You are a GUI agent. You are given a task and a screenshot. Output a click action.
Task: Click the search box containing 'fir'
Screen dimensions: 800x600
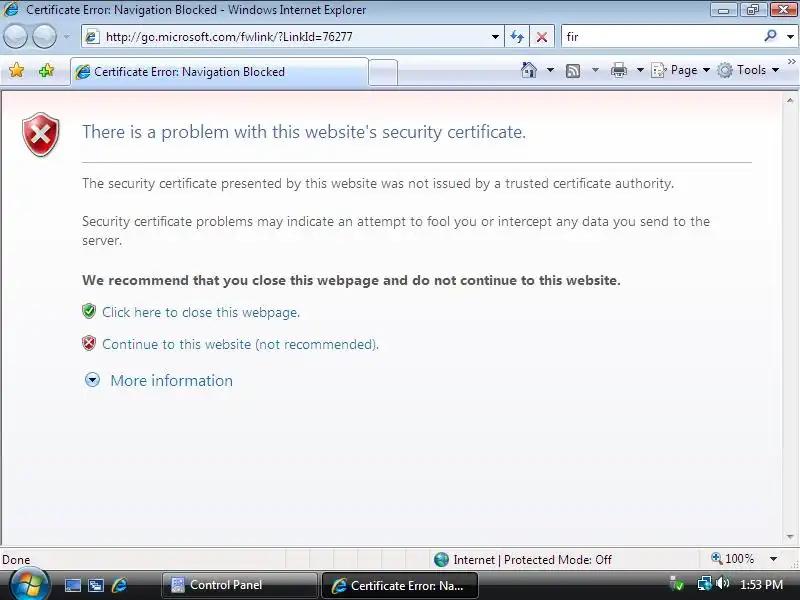tap(661, 37)
